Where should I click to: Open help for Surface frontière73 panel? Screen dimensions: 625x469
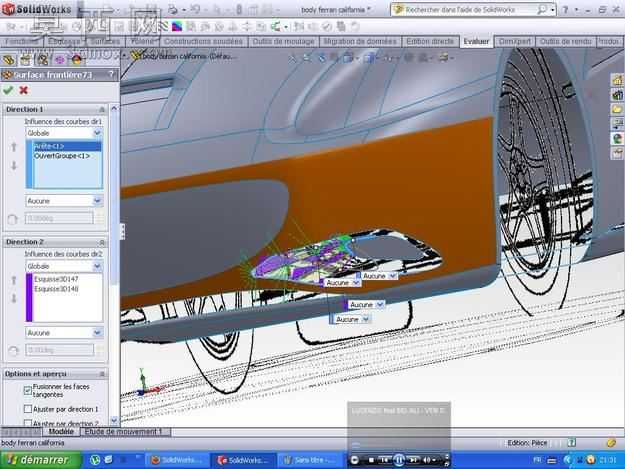point(111,75)
